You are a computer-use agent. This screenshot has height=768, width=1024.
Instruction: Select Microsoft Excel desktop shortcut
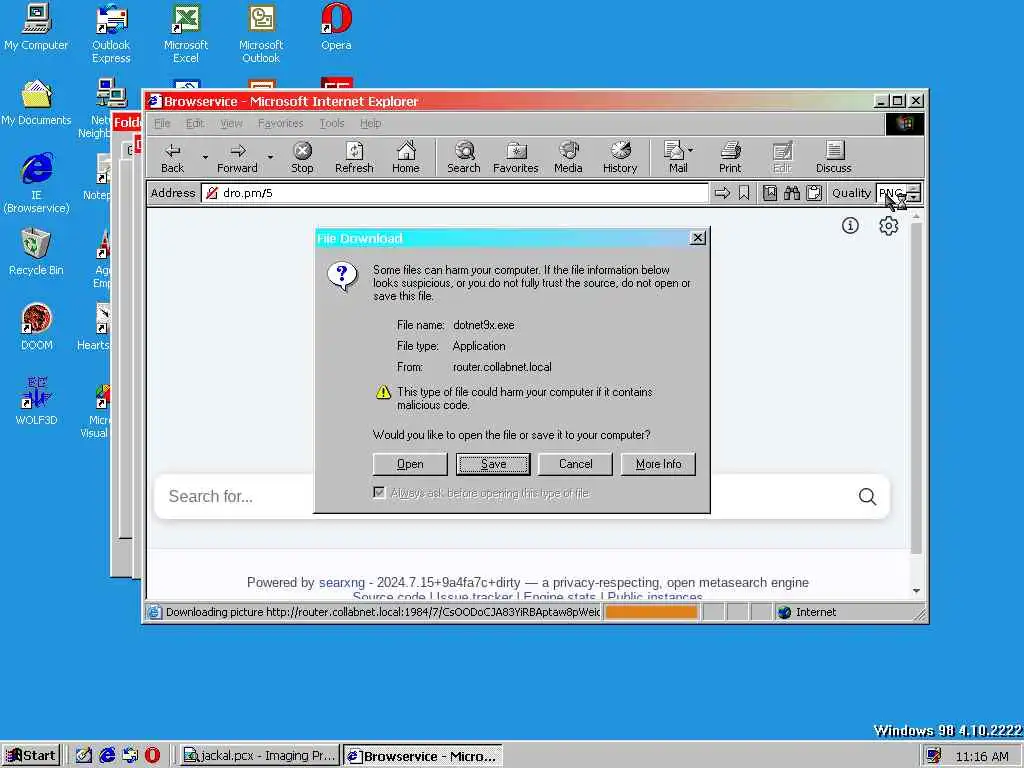click(186, 33)
